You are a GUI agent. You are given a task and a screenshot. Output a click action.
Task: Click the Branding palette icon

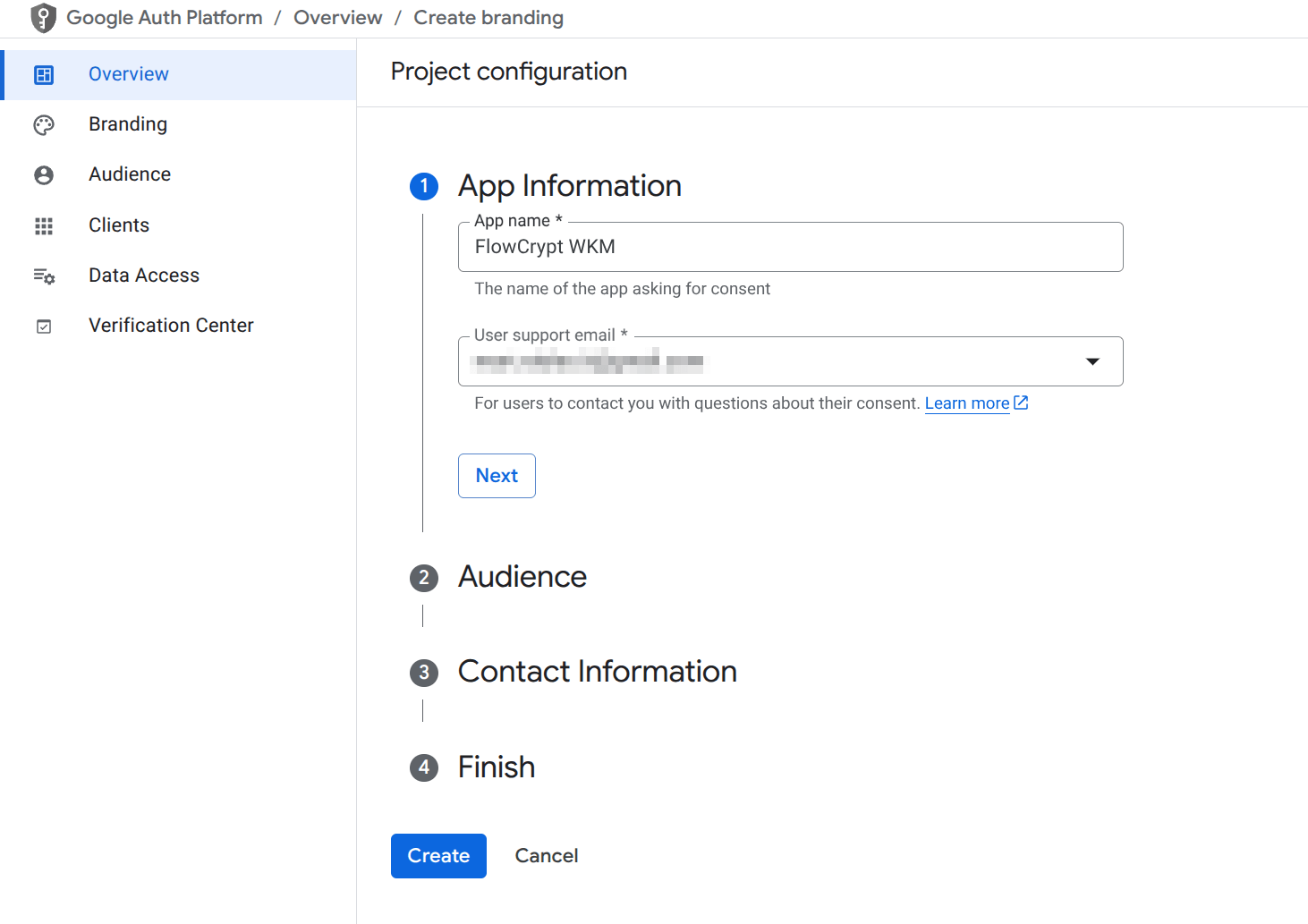[x=44, y=125]
